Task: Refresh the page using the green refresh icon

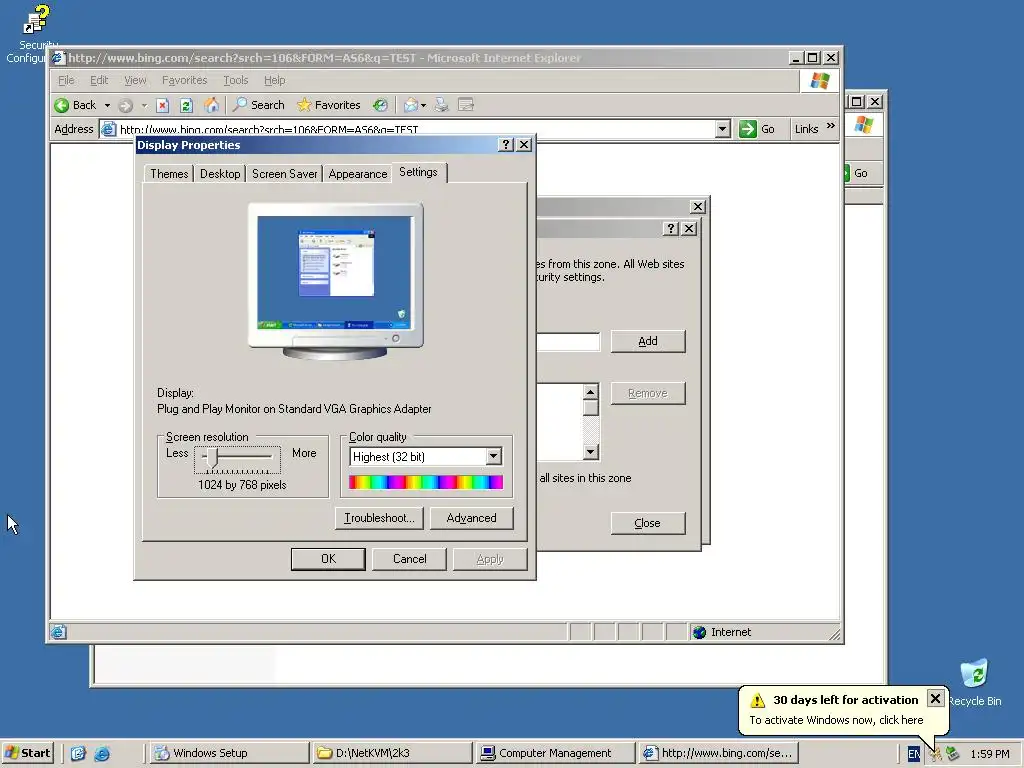Action: point(186,105)
